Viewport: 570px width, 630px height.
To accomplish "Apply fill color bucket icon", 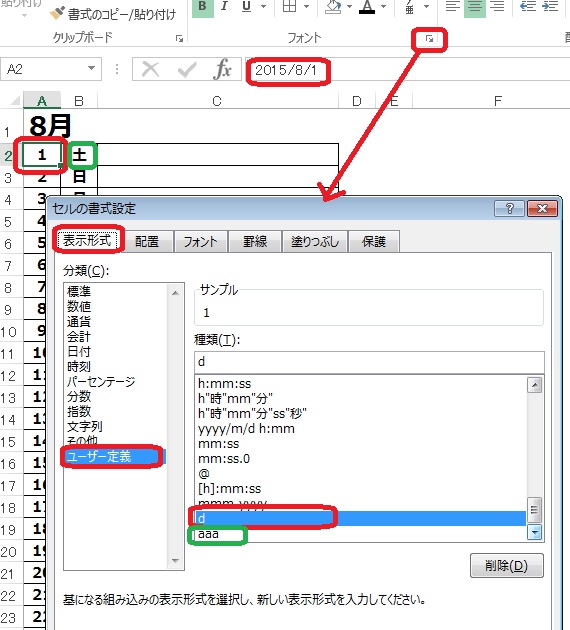I will click(x=333, y=7).
